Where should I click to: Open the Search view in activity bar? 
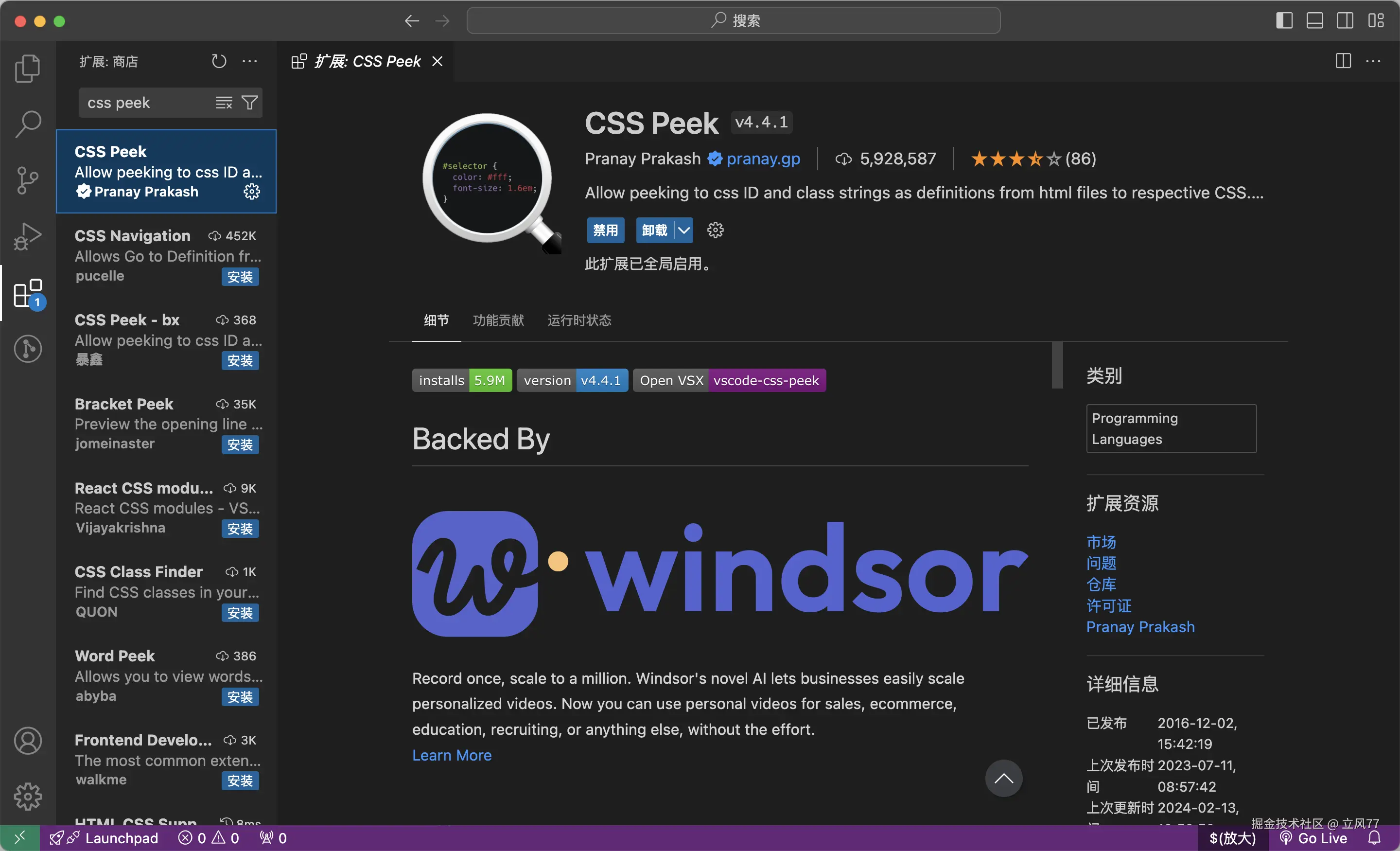pyautogui.click(x=27, y=124)
